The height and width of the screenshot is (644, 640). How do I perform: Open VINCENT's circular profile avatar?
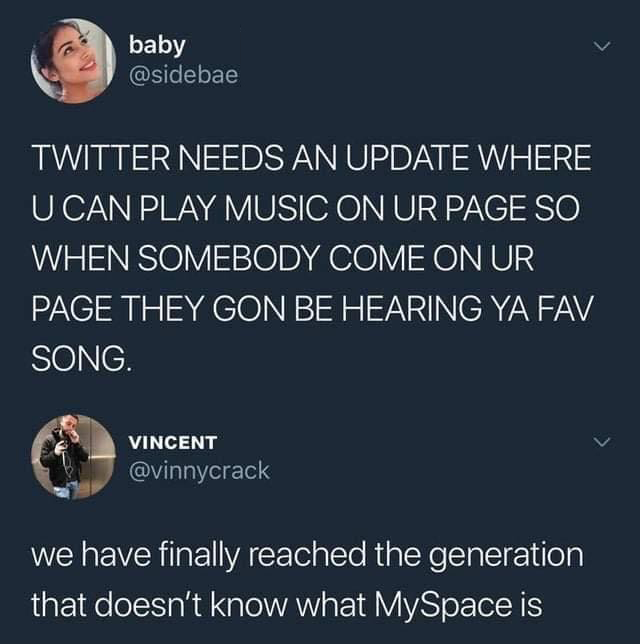73,457
